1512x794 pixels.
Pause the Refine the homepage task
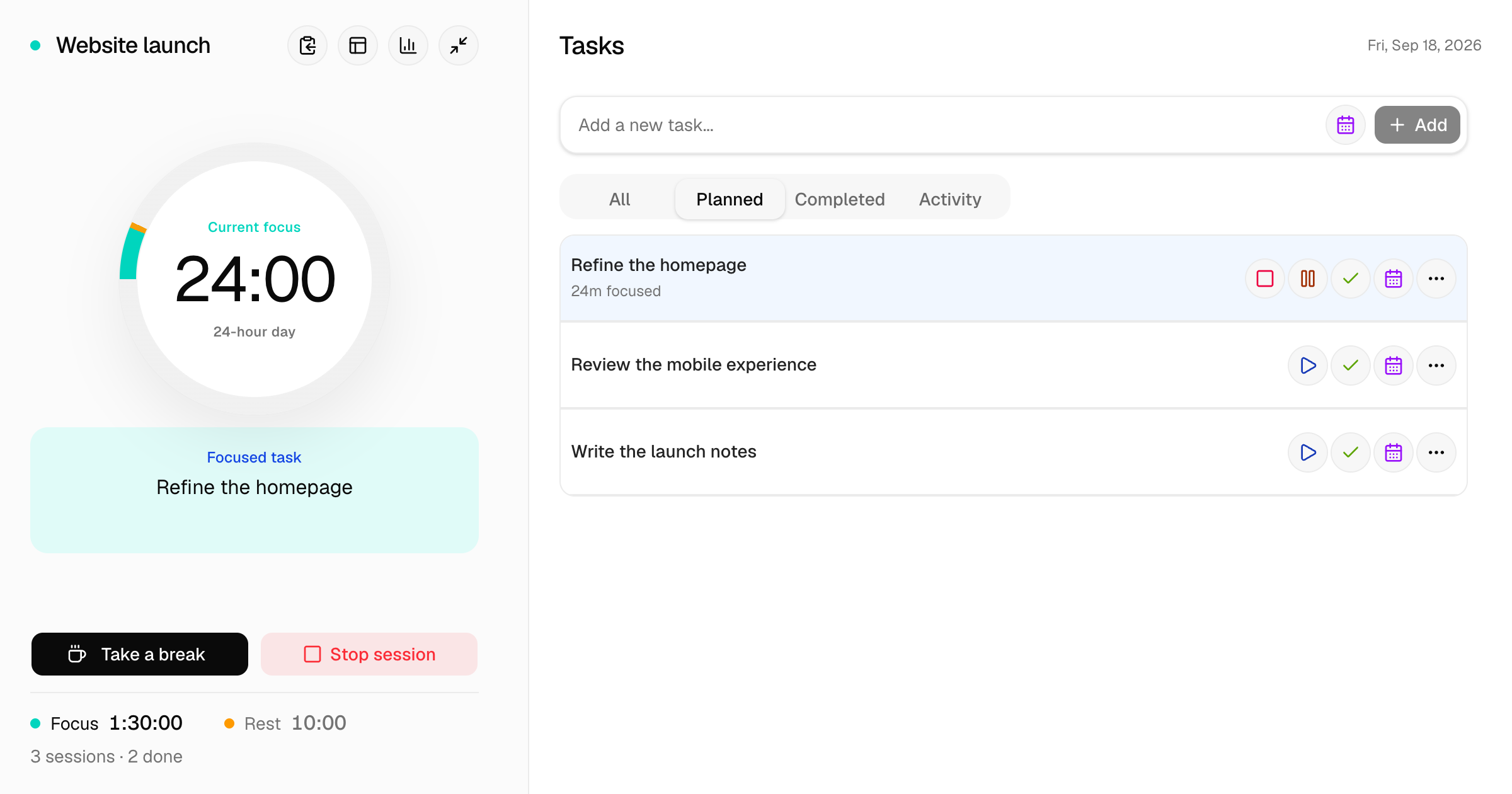point(1308,279)
